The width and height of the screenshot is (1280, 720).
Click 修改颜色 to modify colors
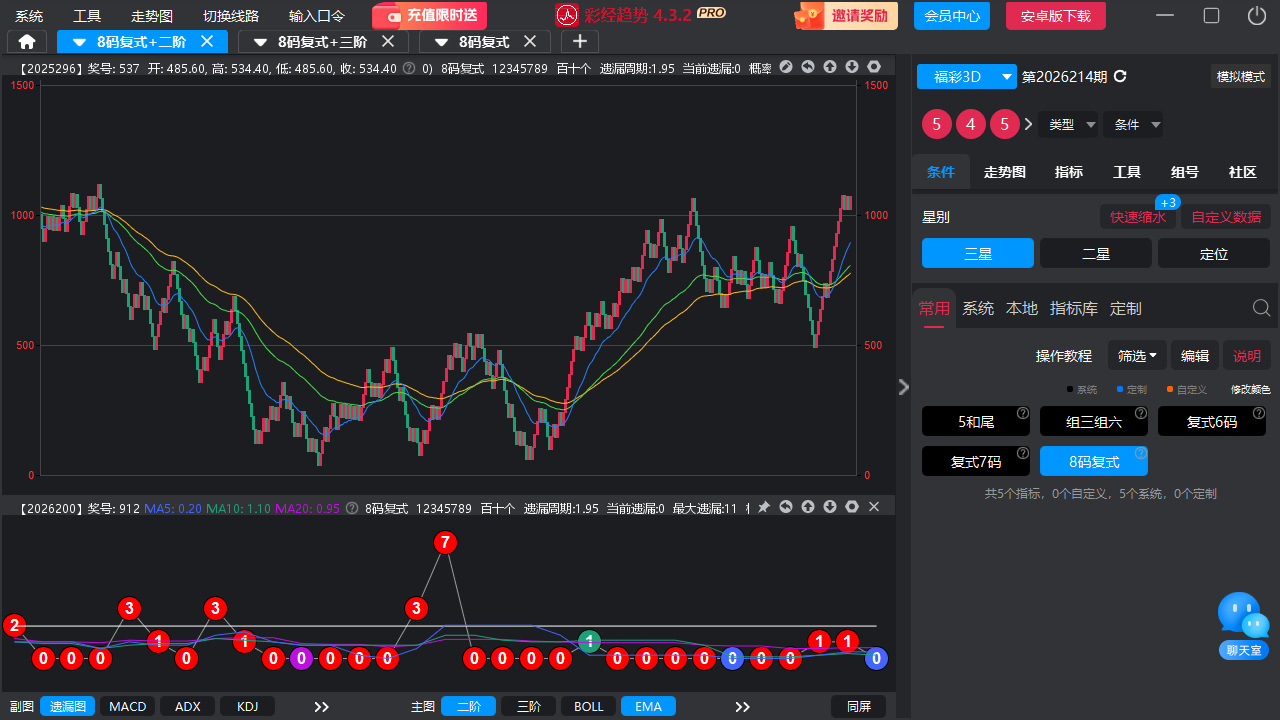tap(1250, 389)
